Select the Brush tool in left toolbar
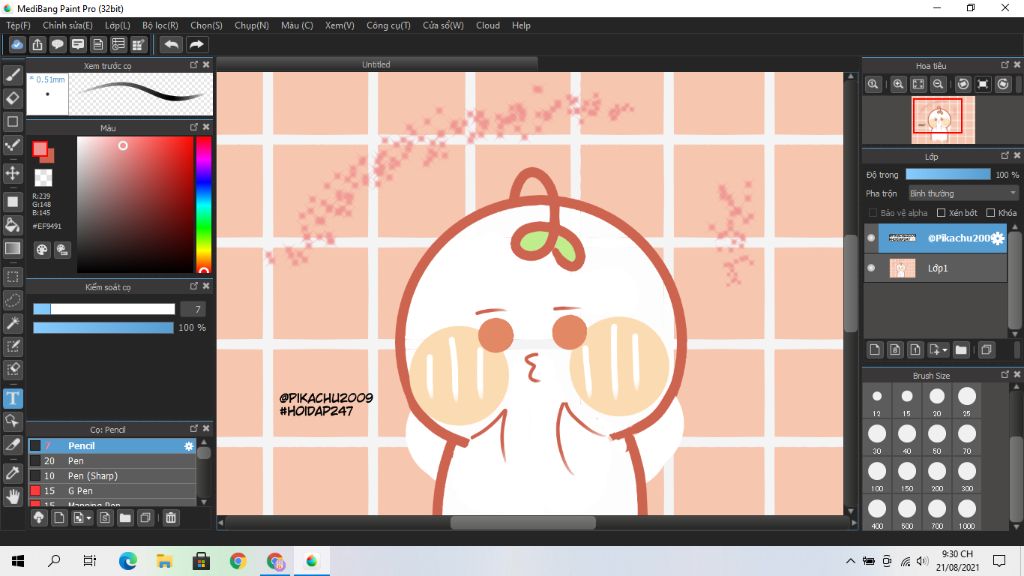 tap(12, 74)
